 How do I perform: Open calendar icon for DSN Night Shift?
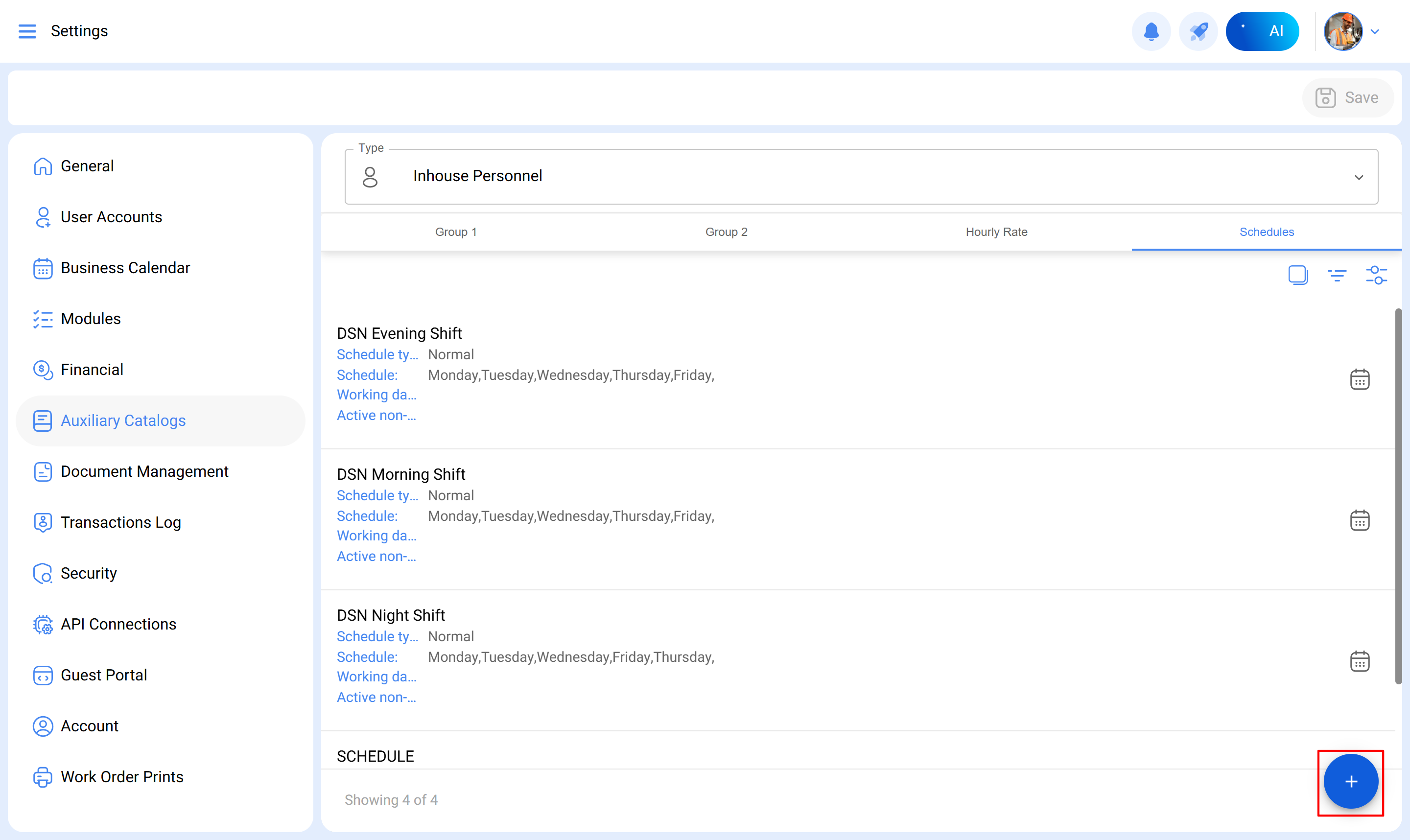[1359, 661]
